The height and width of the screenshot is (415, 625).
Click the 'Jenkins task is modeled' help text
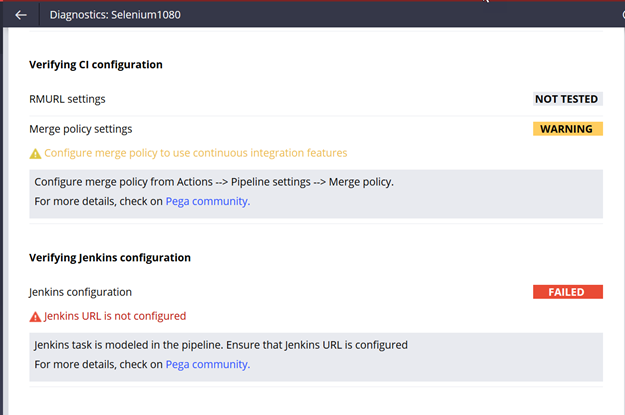220,345
